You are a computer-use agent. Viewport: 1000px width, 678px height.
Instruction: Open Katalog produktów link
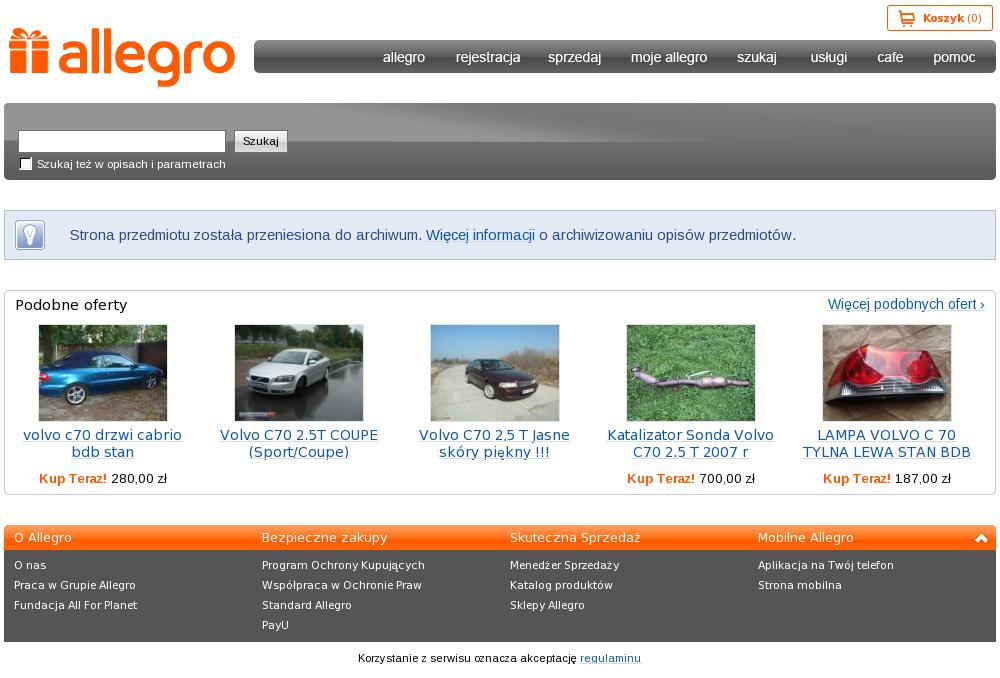(x=561, y=585)
